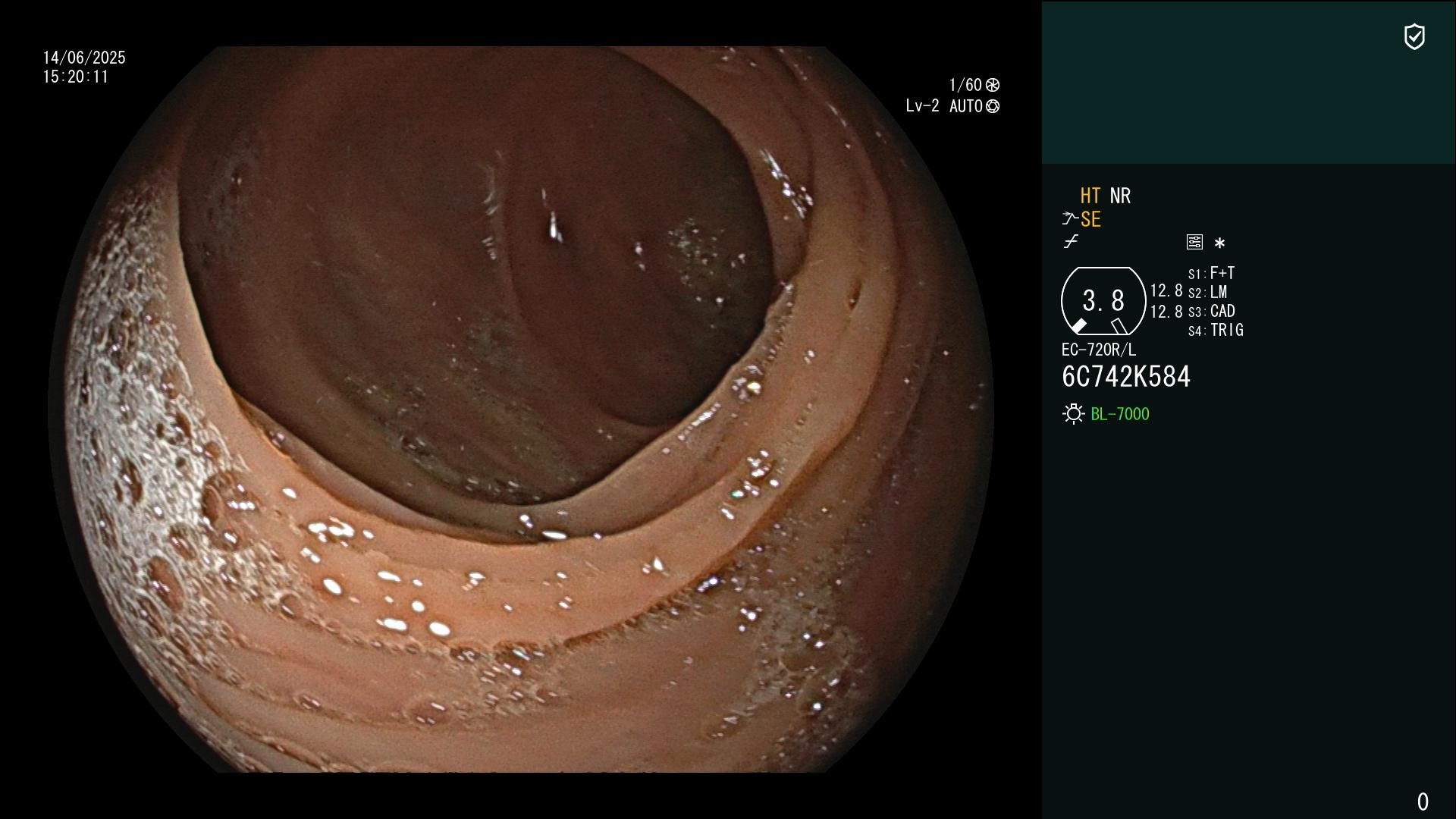Click the 1/60 shutter speed value
The height and width of the screenshot is (819, 1456).
pos(965,85)
